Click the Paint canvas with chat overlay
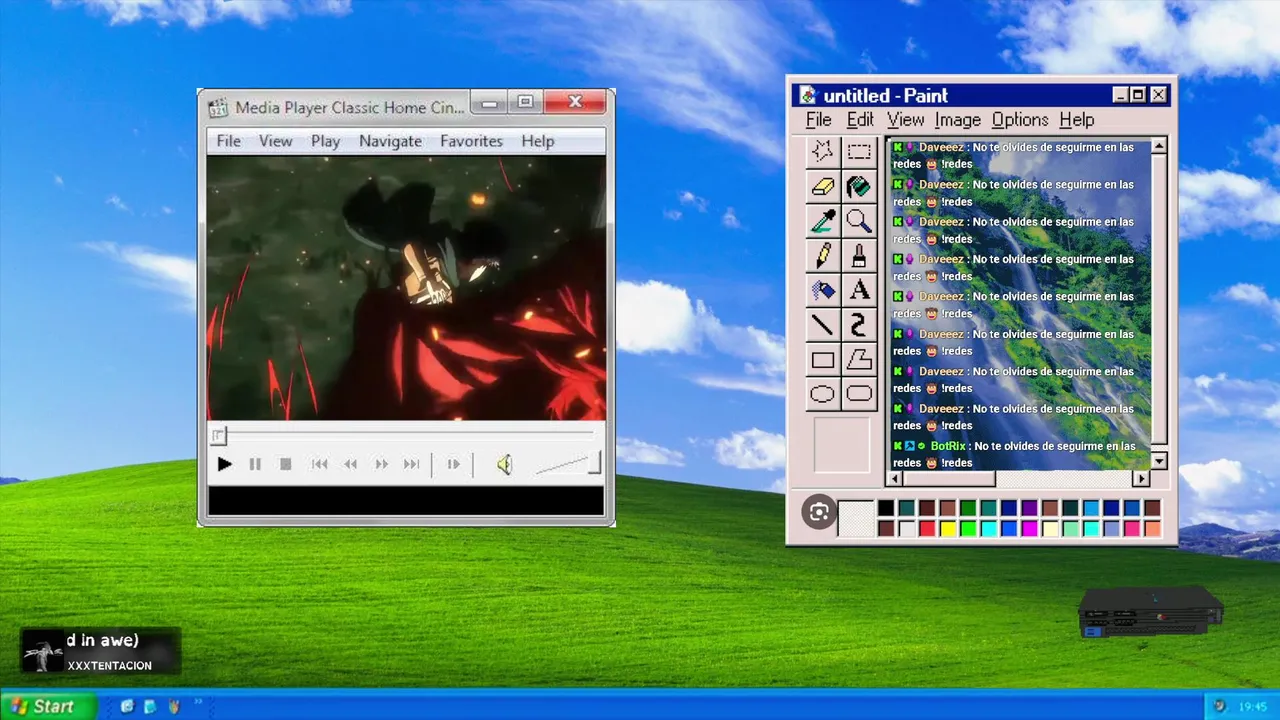The width and height of the screenshot is (1280, 720). (x=1020, y=304)
